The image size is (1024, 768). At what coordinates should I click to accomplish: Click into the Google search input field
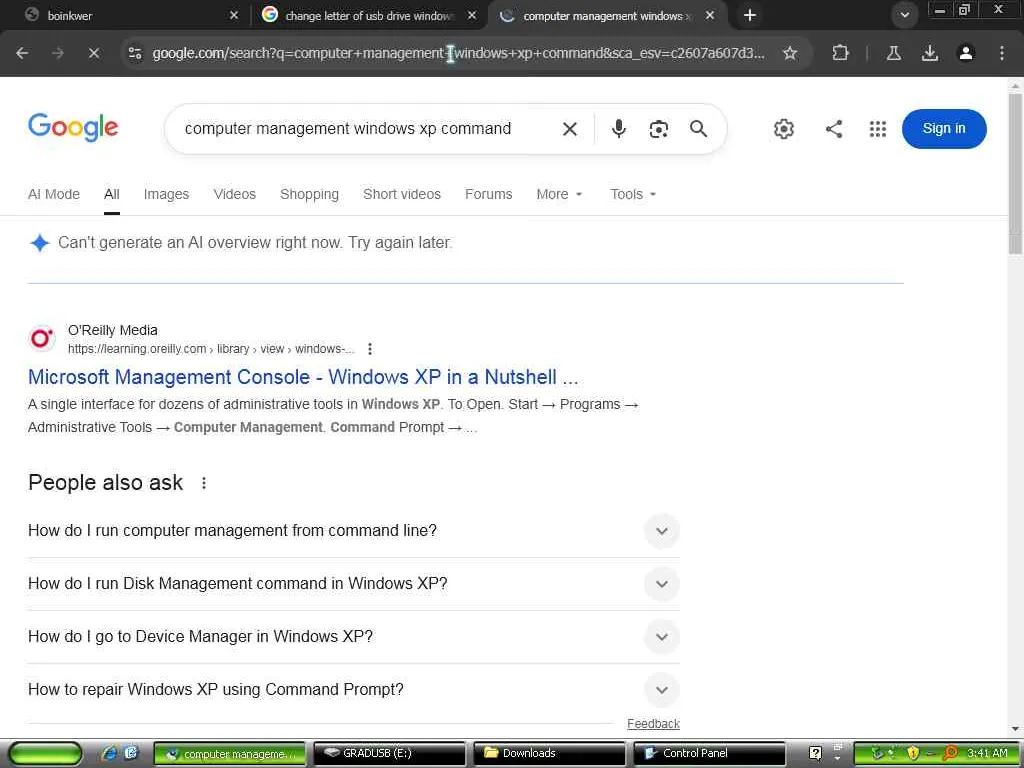click(366, 129)
